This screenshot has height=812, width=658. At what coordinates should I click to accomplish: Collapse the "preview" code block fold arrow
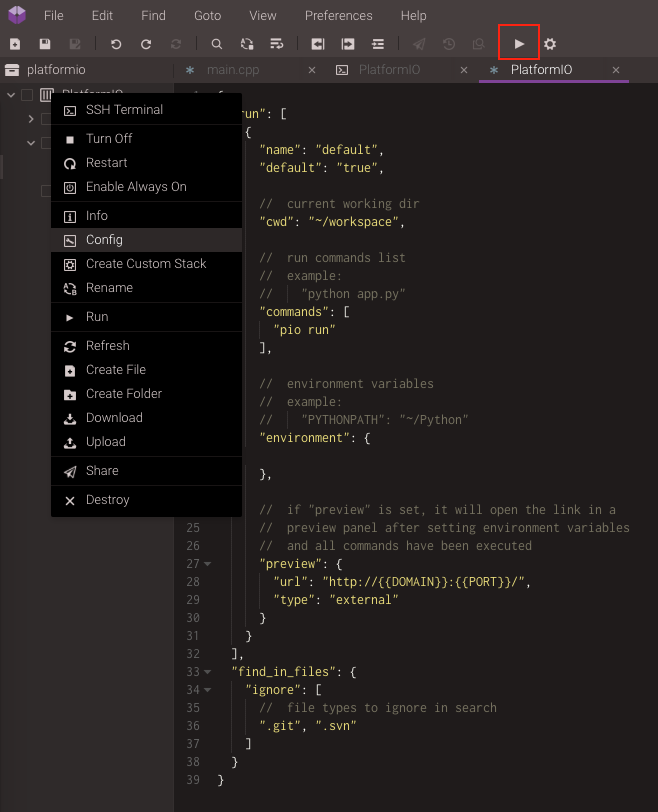(208, 564)
